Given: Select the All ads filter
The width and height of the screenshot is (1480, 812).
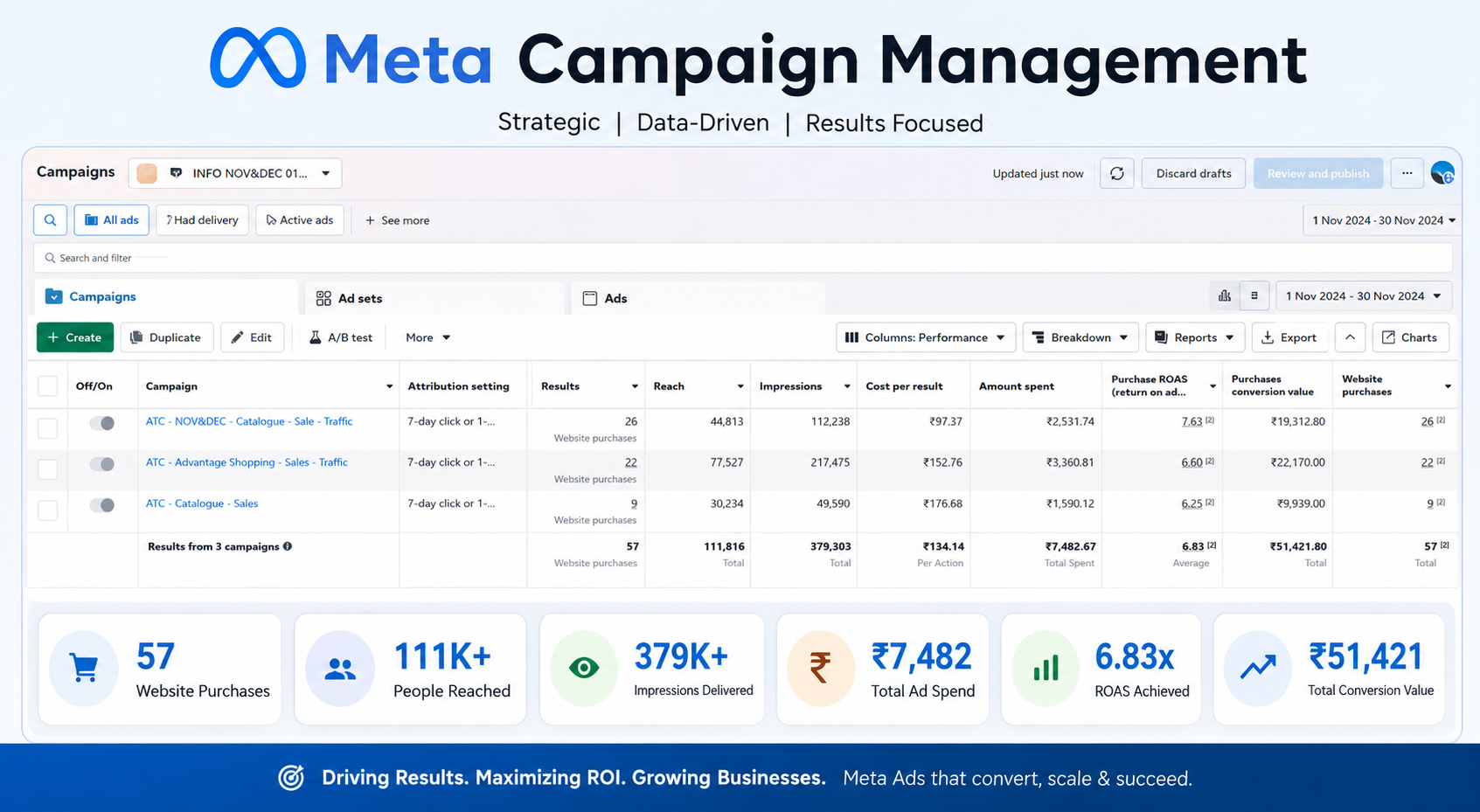Looking at the screenshot, I should 112,220.
